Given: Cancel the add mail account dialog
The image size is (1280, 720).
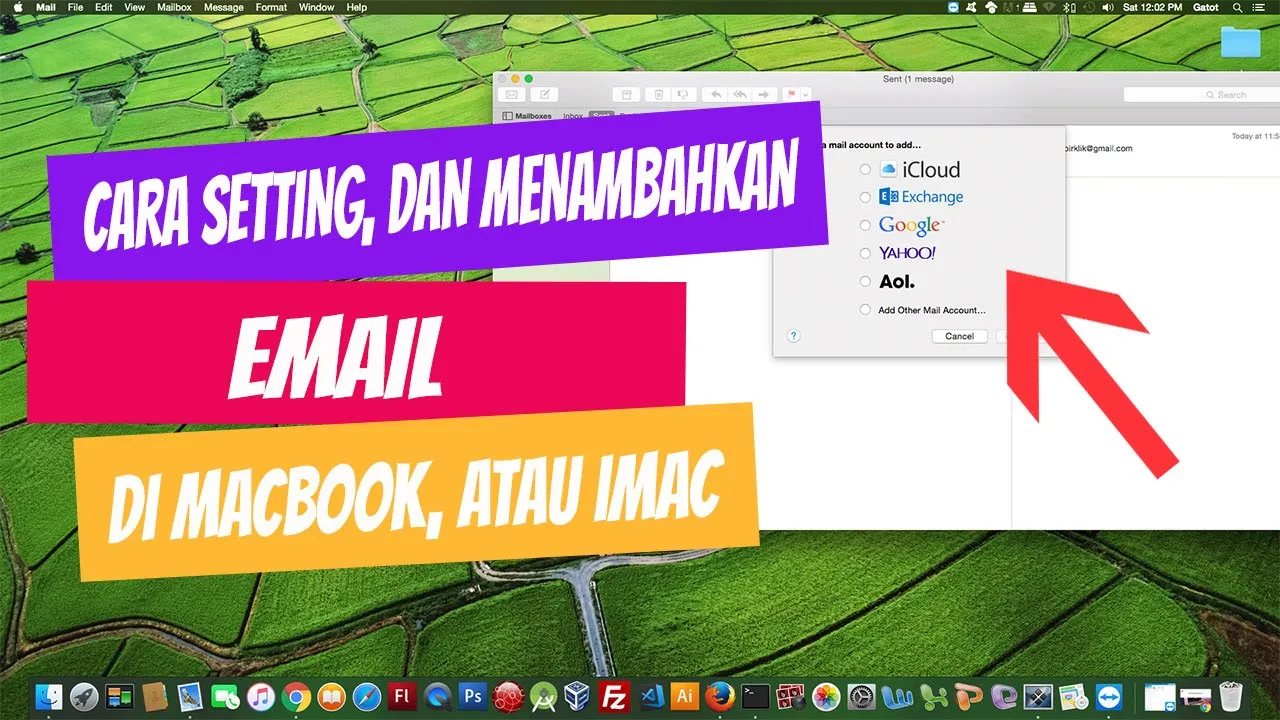Looking at the screenshot, I should [x=959, y=336].
